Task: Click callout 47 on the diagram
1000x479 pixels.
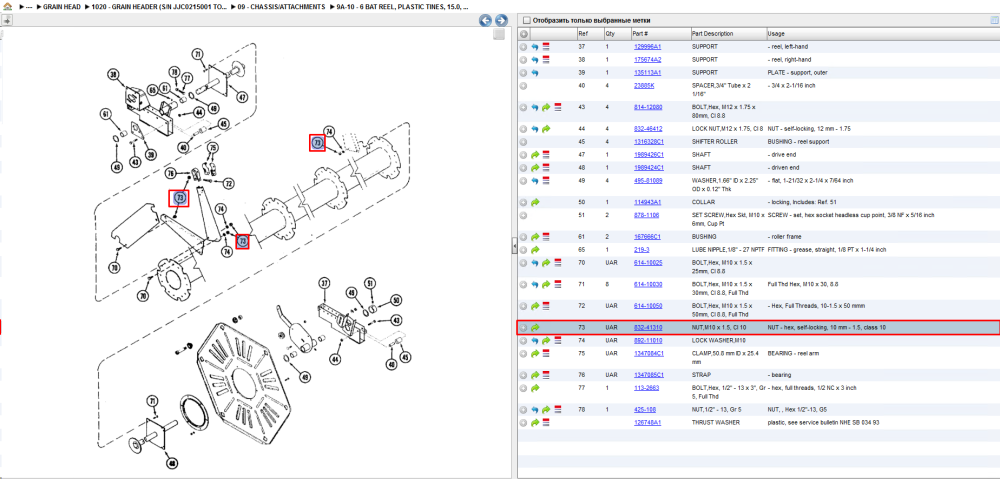Action: click(x=243, y=97)
